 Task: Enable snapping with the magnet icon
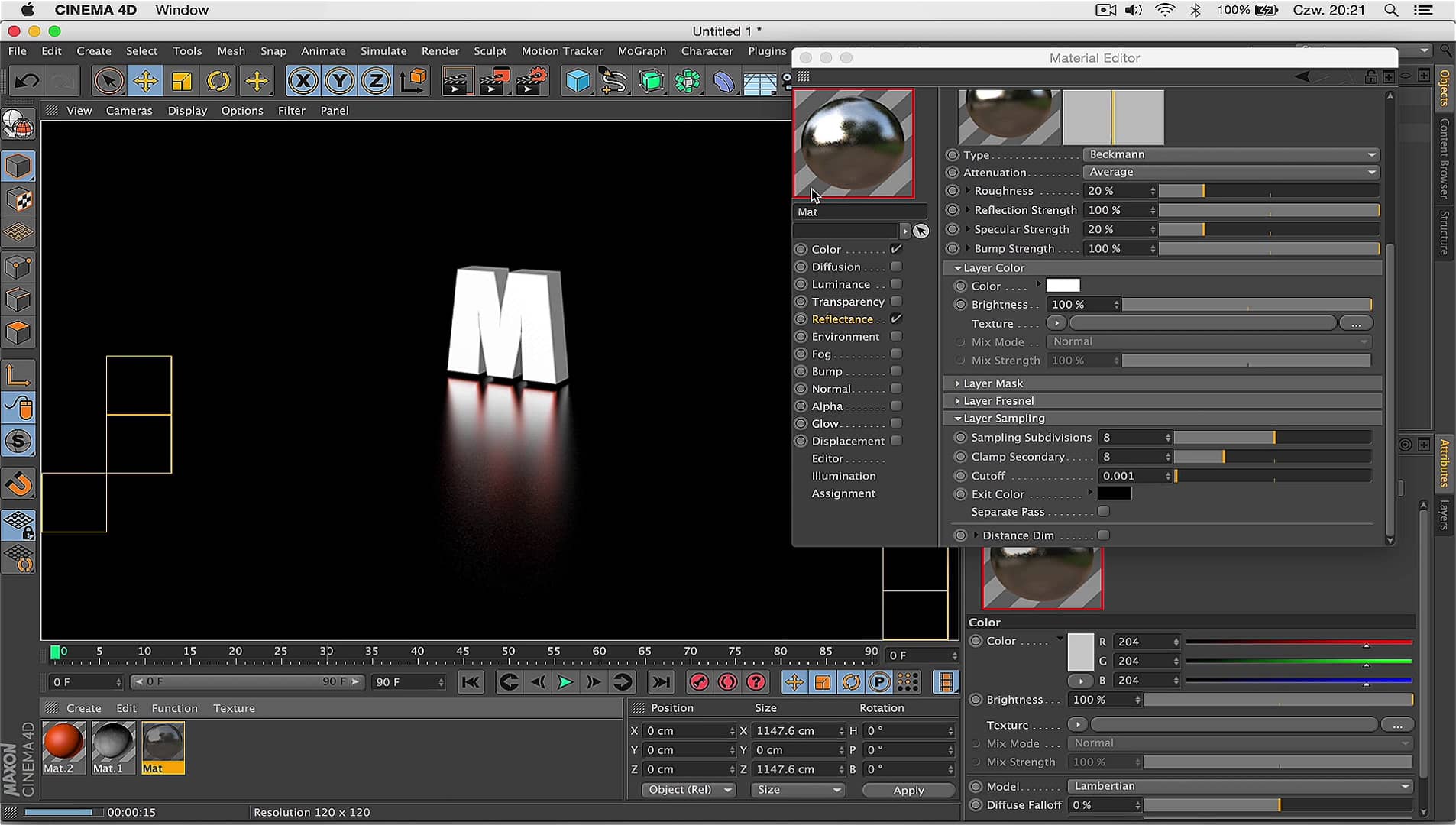pos(19,483)
